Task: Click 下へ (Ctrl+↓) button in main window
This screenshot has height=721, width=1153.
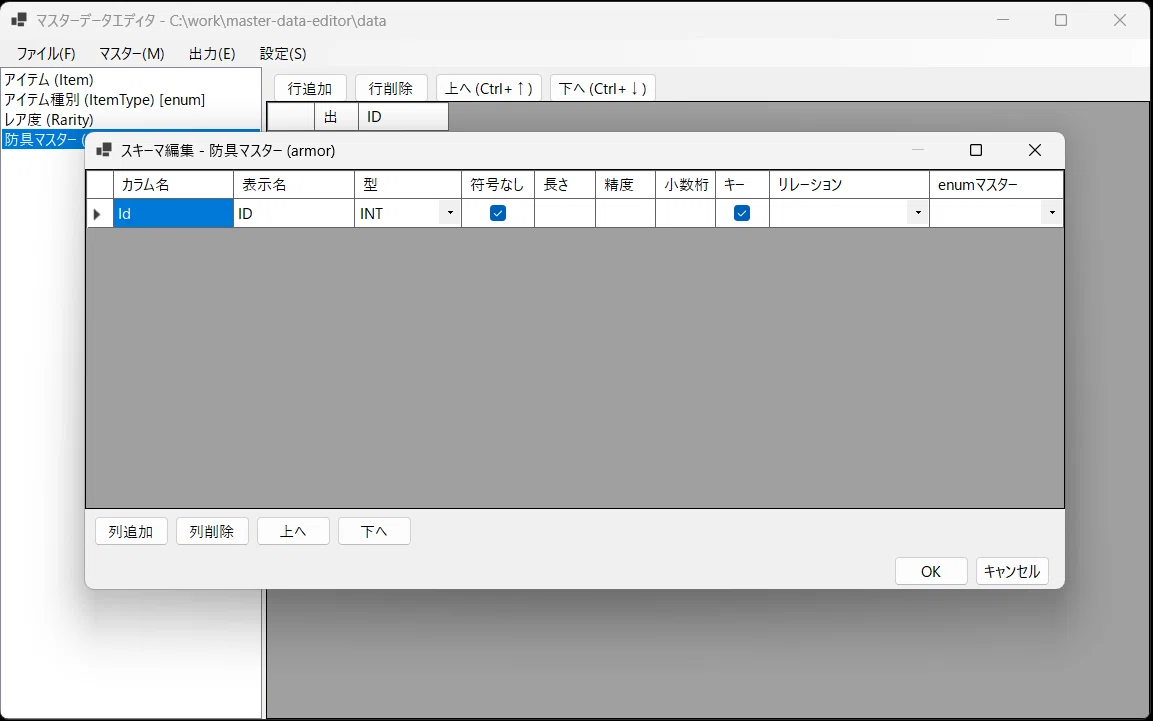Action: (x=602, y=88)
